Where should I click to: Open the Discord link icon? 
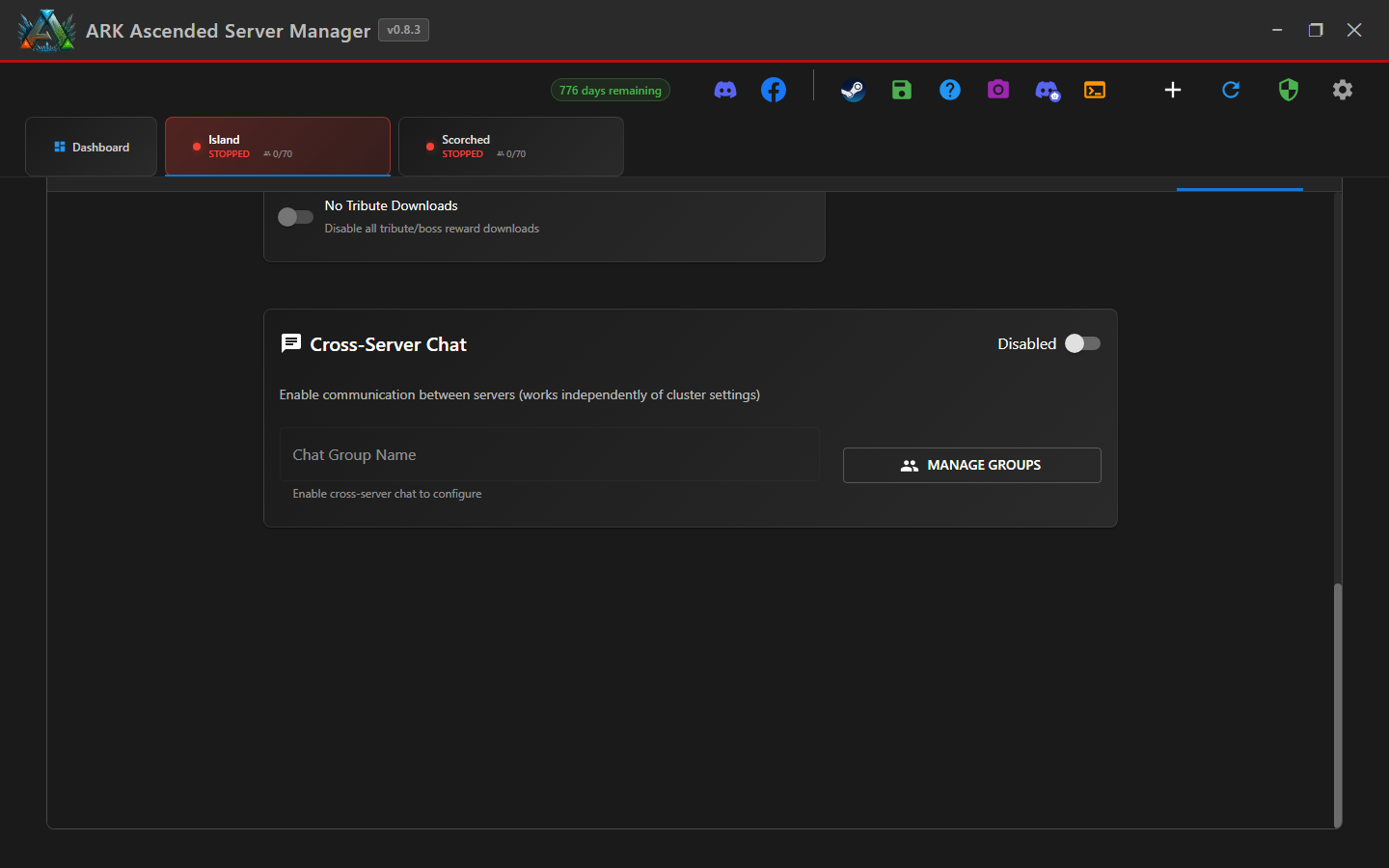[x=725, y=90]
